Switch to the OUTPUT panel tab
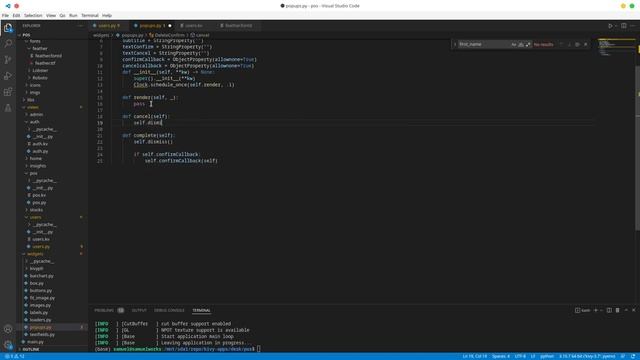 point(139,310)
